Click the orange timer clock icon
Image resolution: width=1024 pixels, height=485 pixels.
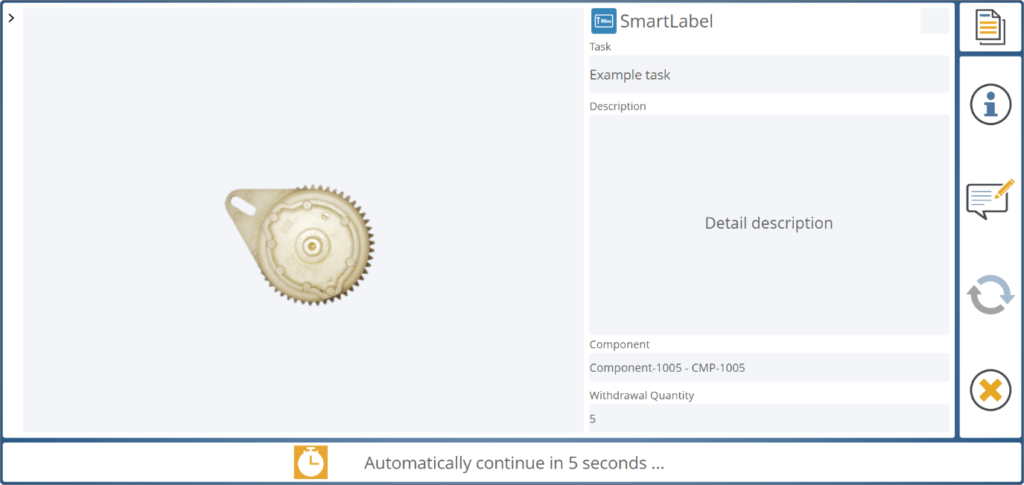(311, 462)
